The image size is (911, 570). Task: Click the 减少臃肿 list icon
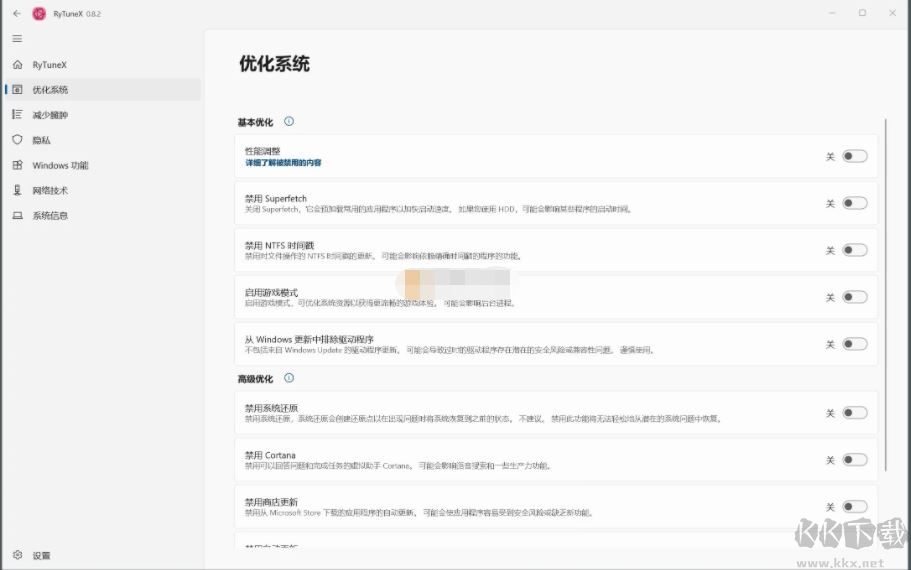point(17,114)
